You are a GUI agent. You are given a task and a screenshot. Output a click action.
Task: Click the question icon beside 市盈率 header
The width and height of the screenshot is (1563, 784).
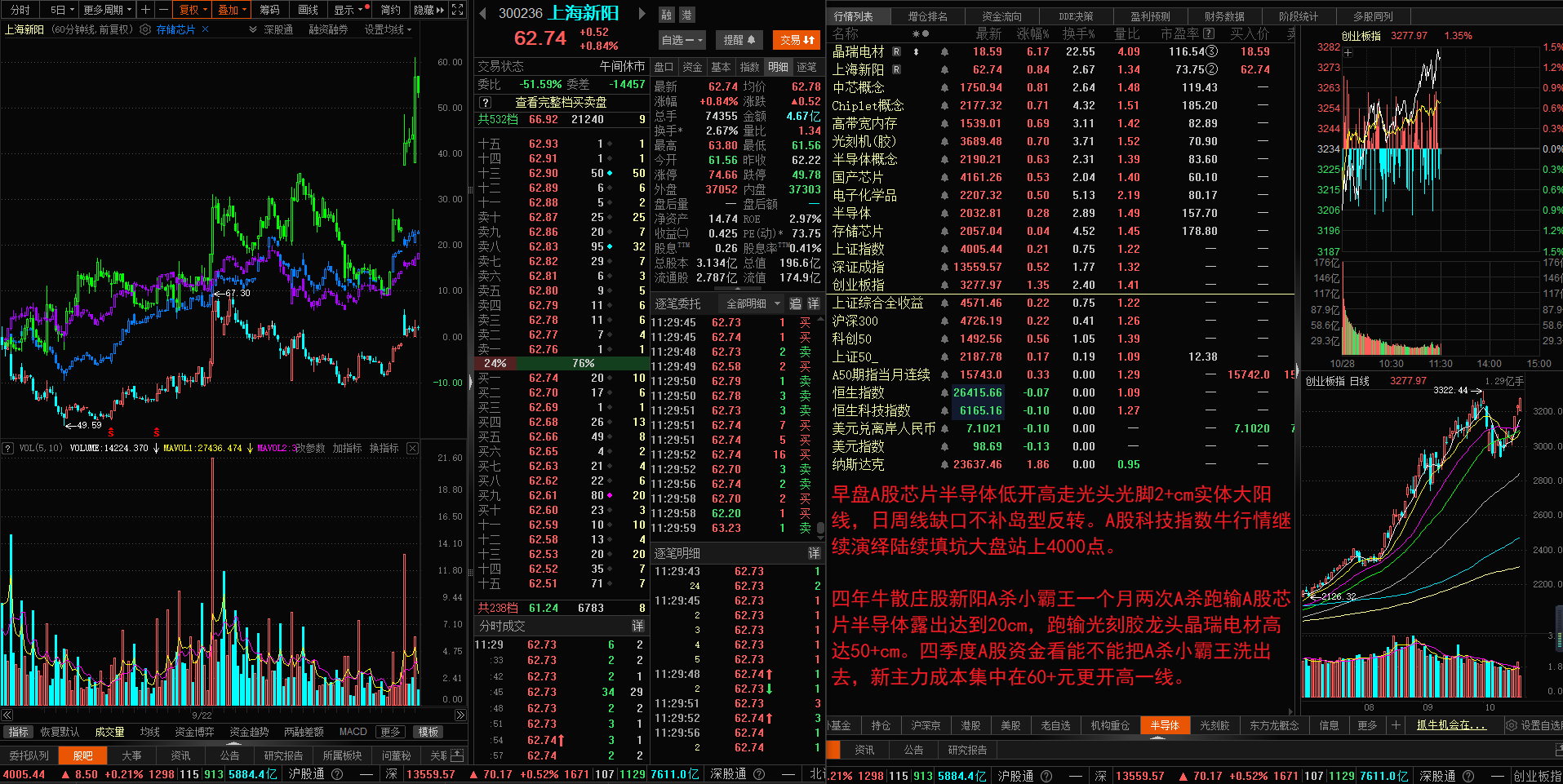pos(1209,33)
